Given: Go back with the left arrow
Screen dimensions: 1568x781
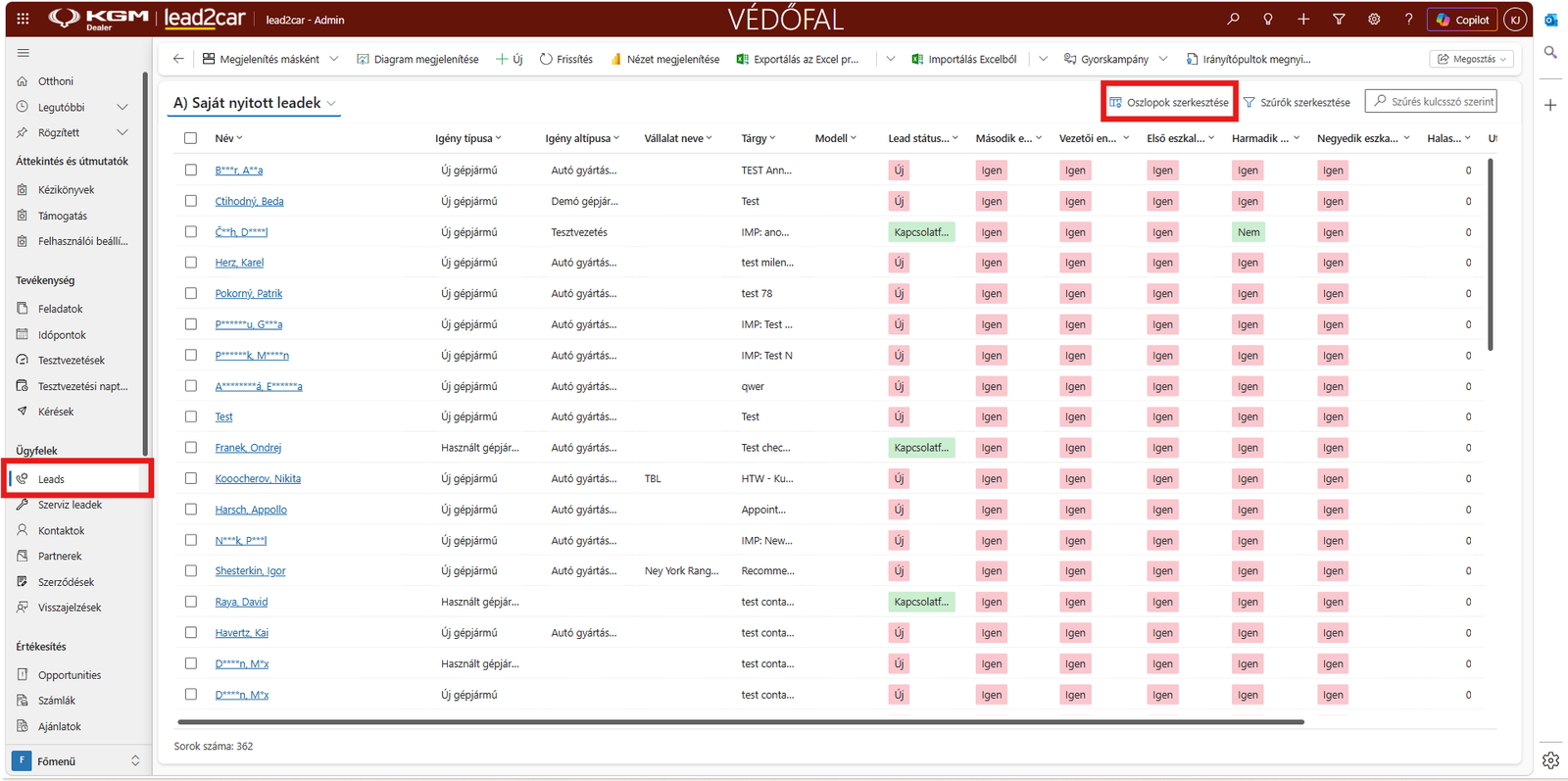Looking at the screenshot, I should coord(178,59).
